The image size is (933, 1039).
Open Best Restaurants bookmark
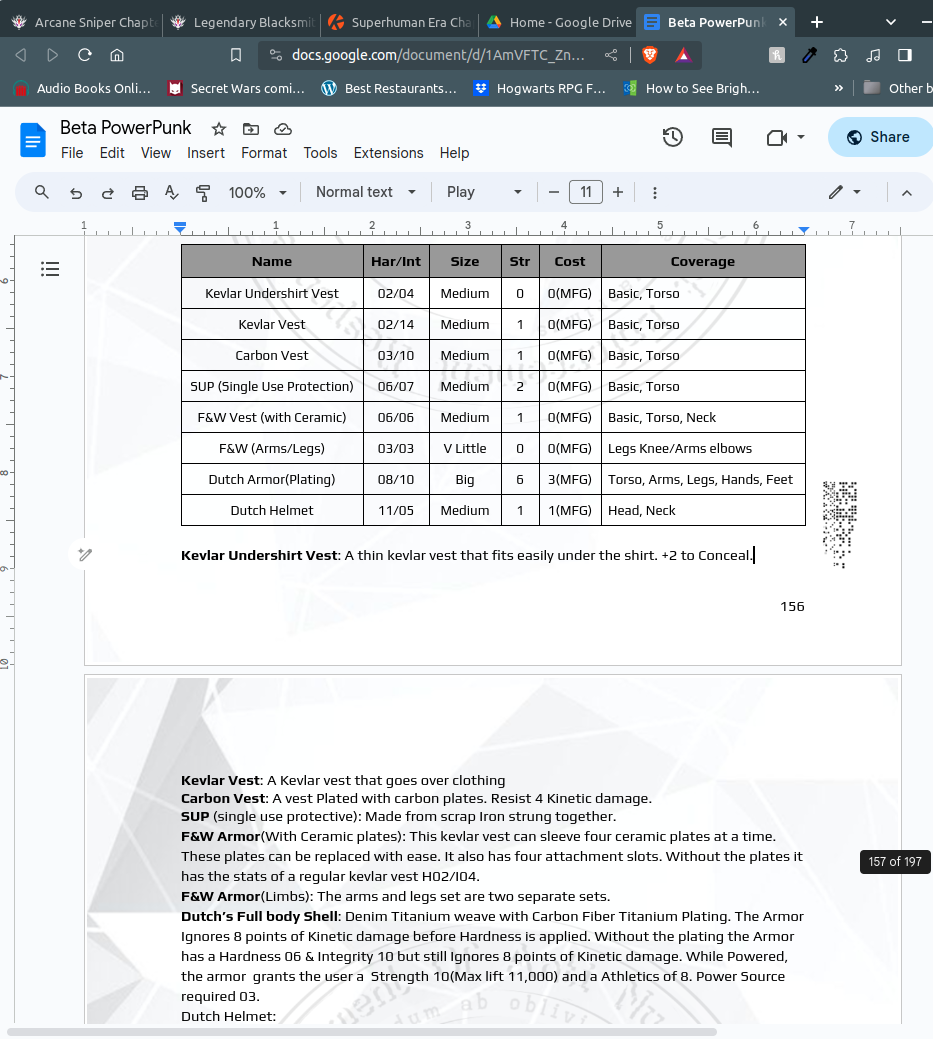click(x=389, y=88)
